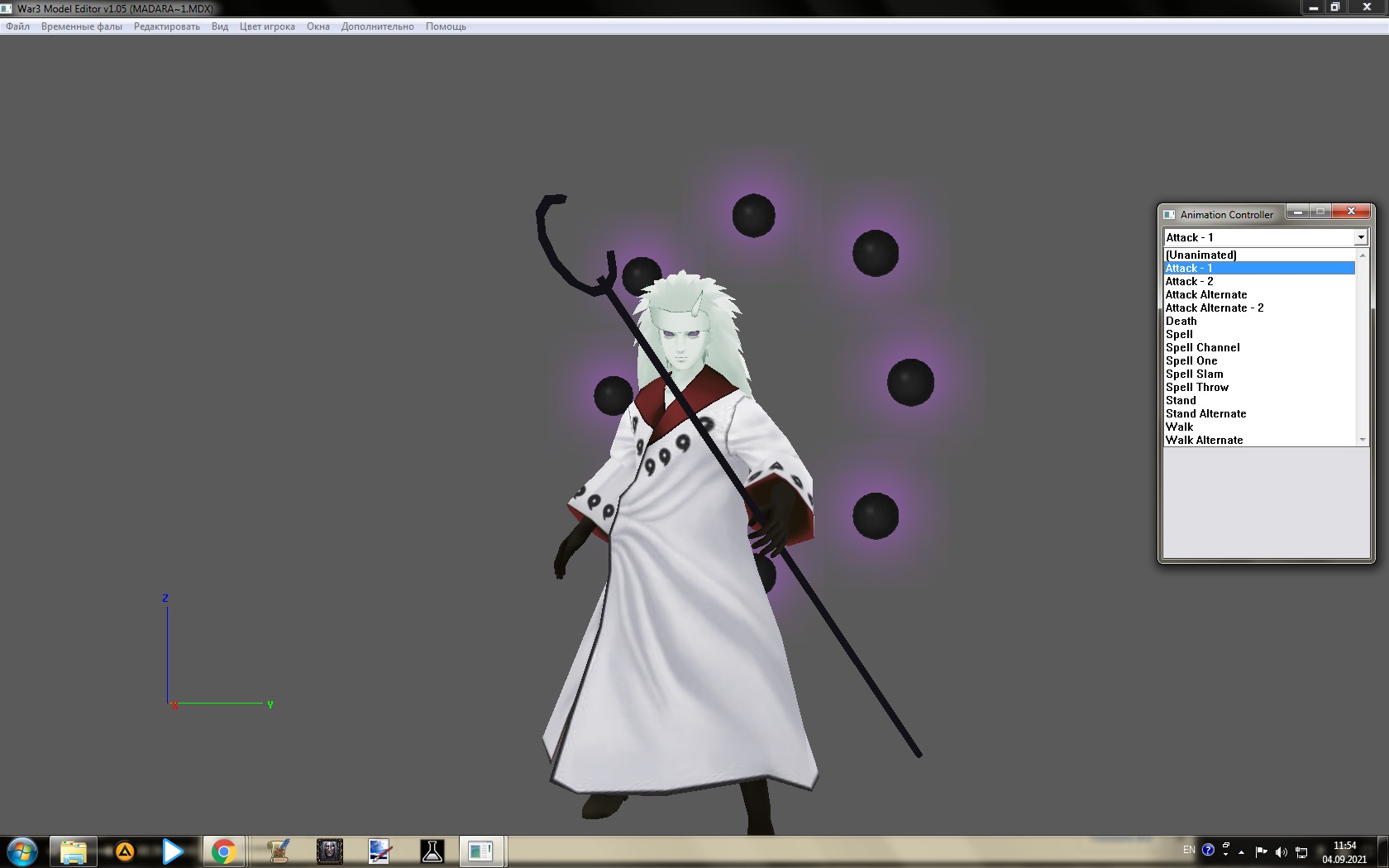Open the scroll-and-quill taskbar app
Screen dimensions: 1389x868
[x=279, y=851]
